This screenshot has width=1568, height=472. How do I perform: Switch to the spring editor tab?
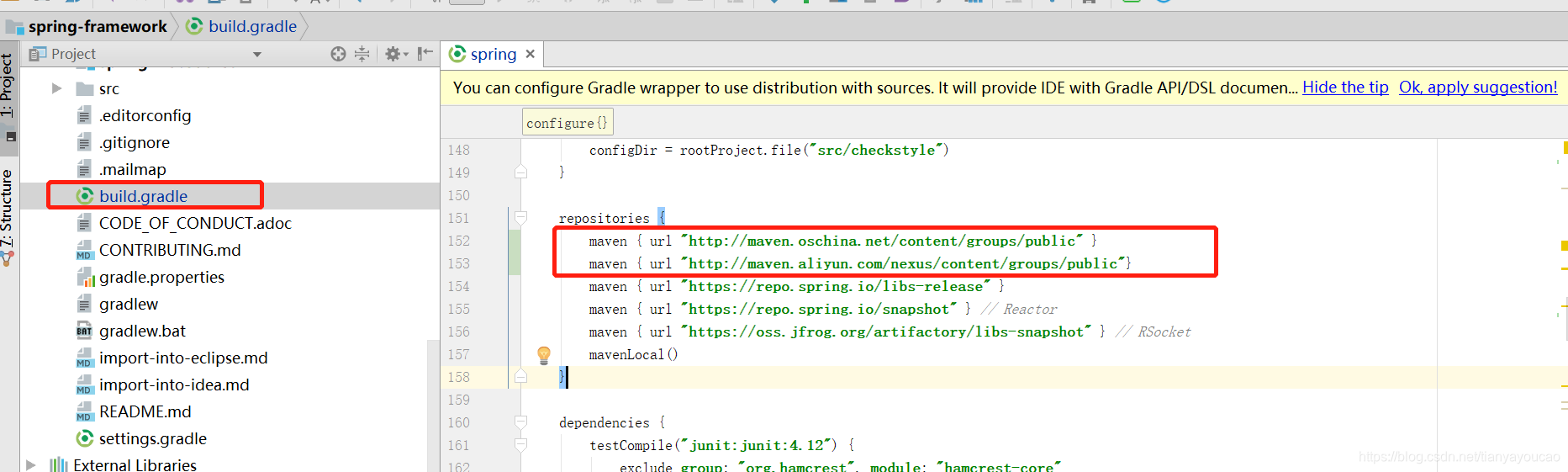[x=494, y=54]
